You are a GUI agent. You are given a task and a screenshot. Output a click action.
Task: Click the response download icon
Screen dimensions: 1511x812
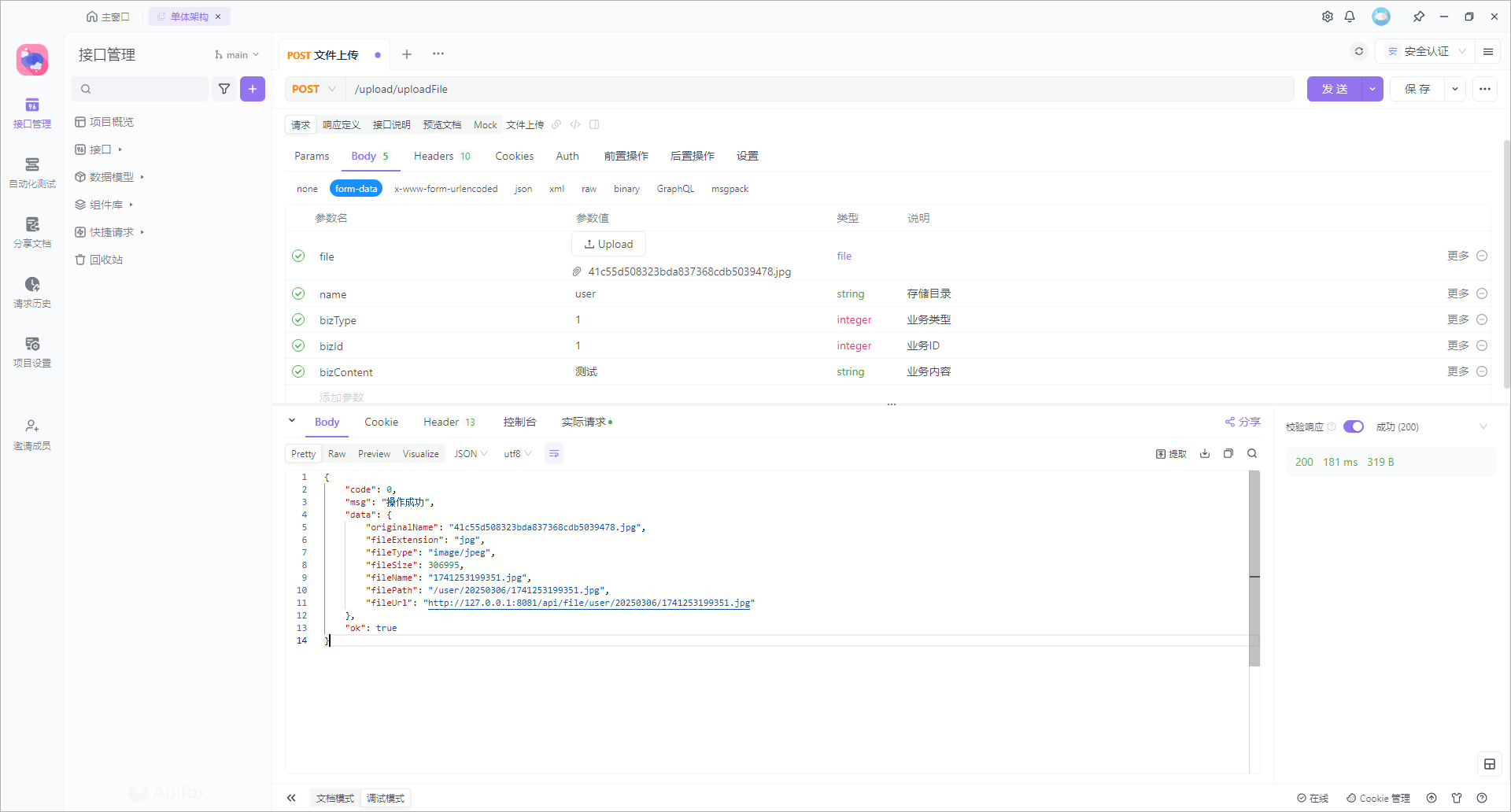point(1205,453)
